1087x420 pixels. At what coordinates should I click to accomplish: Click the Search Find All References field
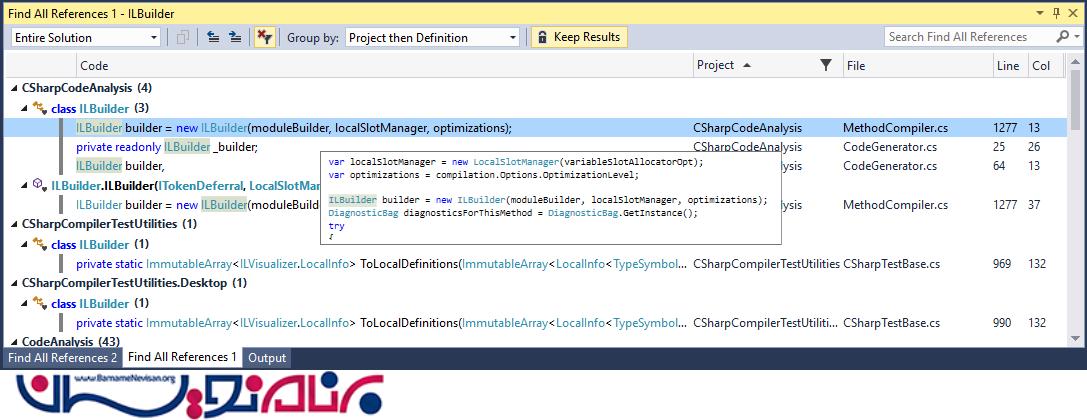coord(965,37)
